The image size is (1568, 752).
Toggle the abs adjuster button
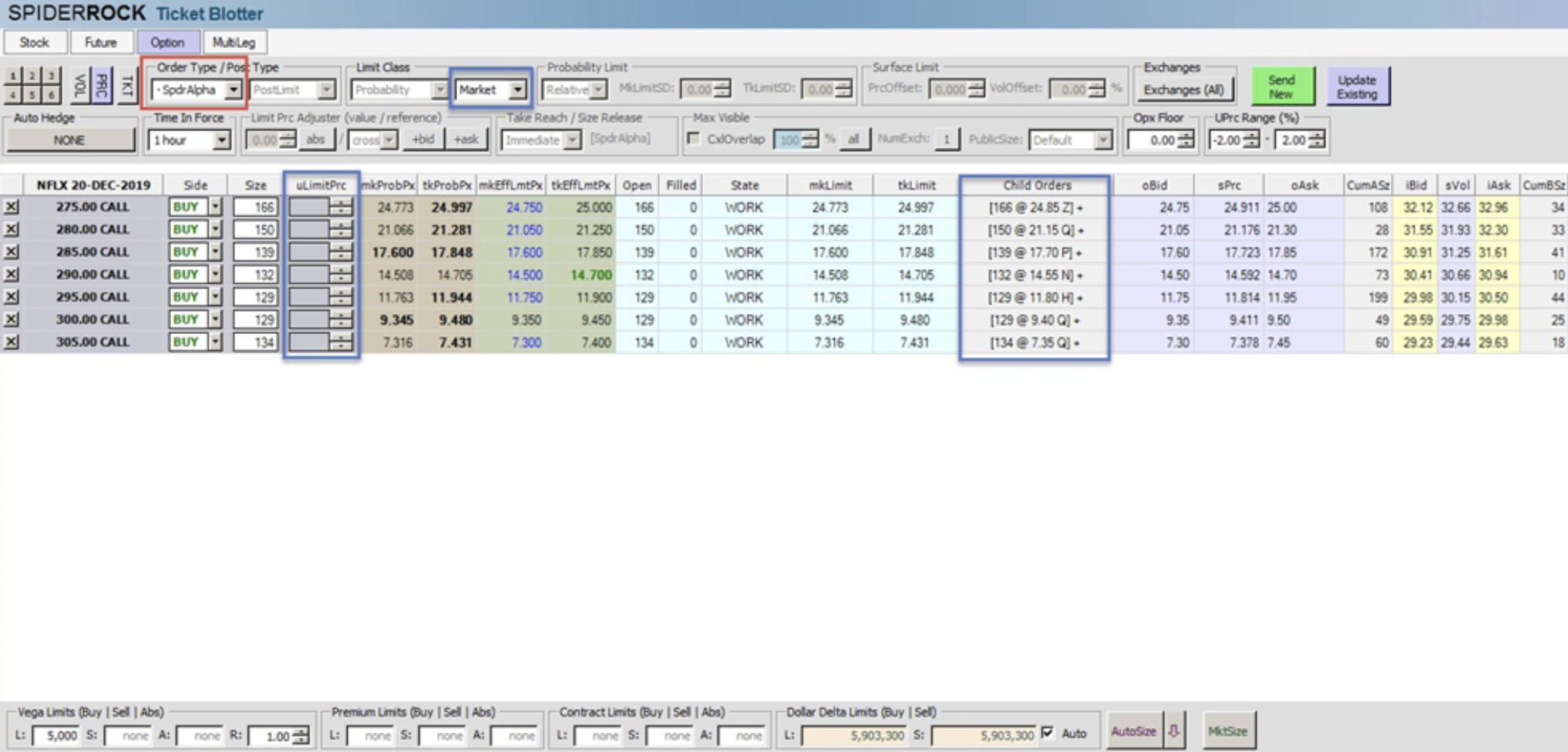point(315,140)
